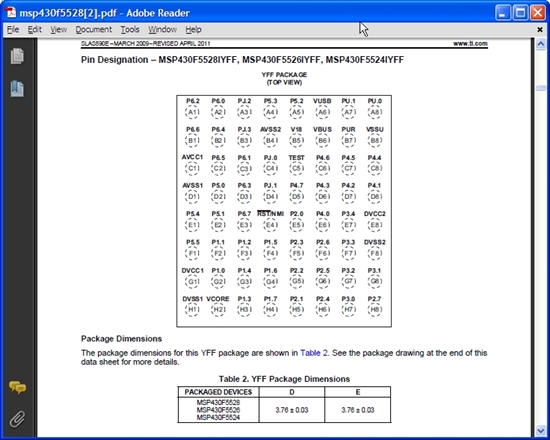The width and height of the screenshot is (550, 440).
Task: Open the Help menu
Action: (x=193, y=29)
